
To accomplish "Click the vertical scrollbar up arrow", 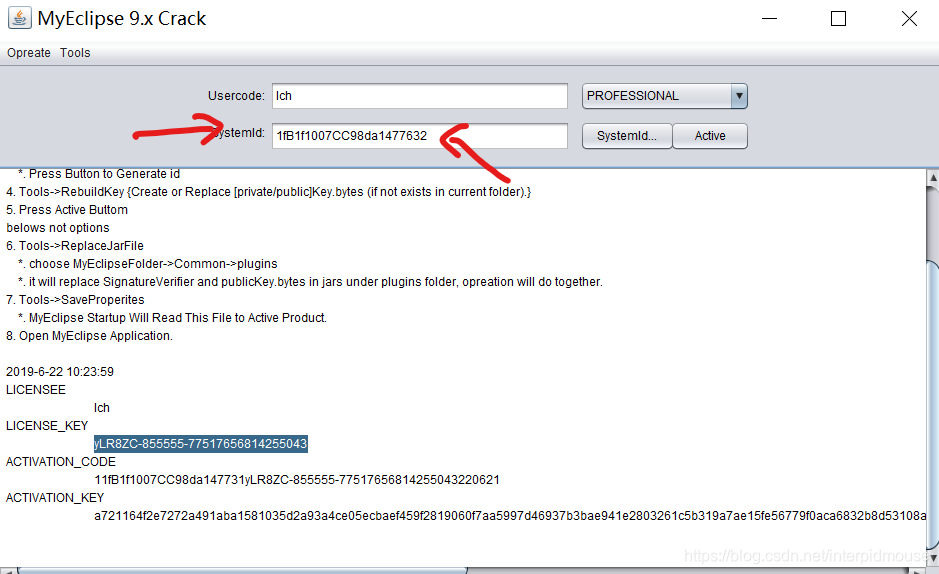I will tap(932, 178).
